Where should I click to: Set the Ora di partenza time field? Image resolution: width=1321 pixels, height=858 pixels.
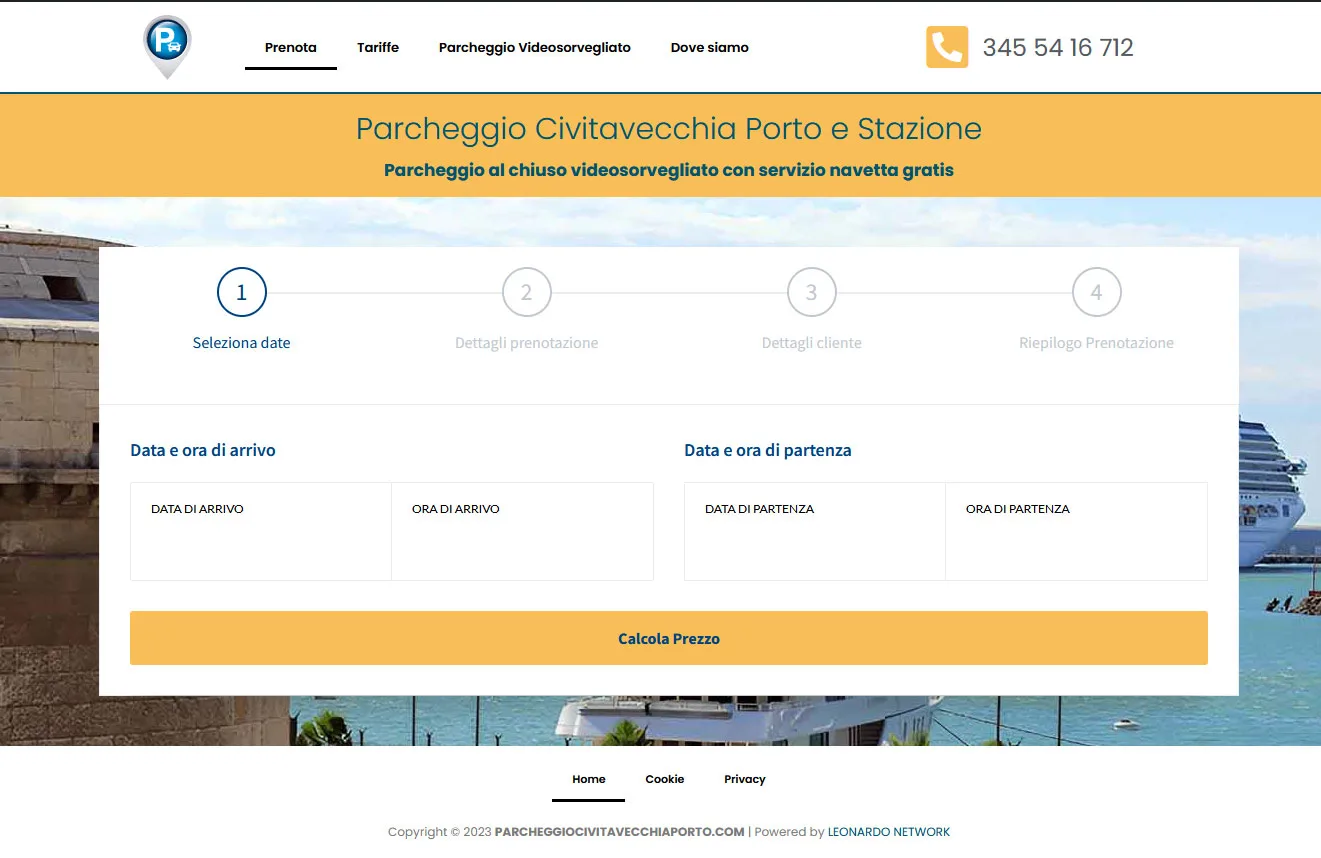click(1076, 531)
